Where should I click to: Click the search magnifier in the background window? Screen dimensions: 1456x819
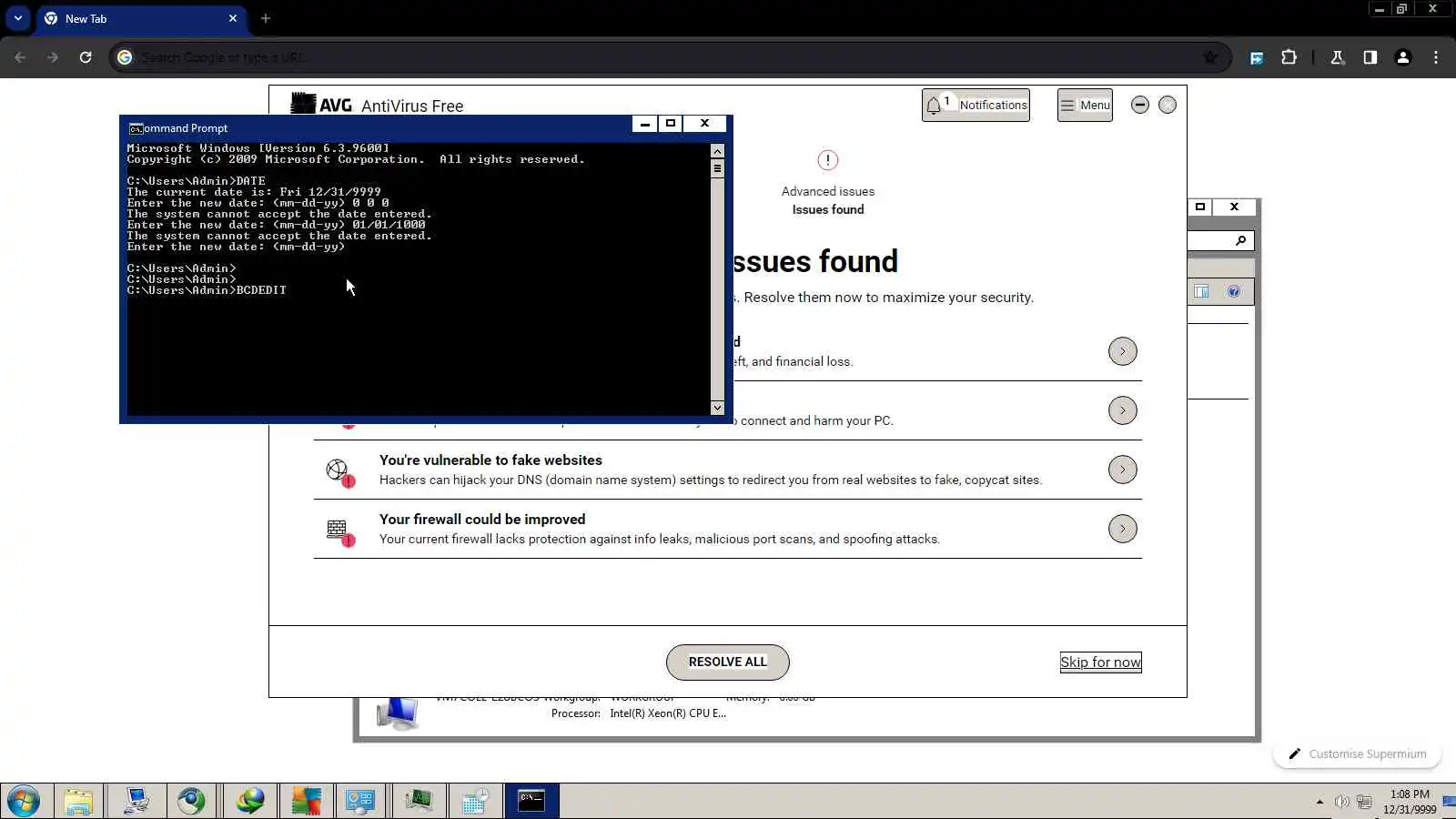click(1240, 240)
